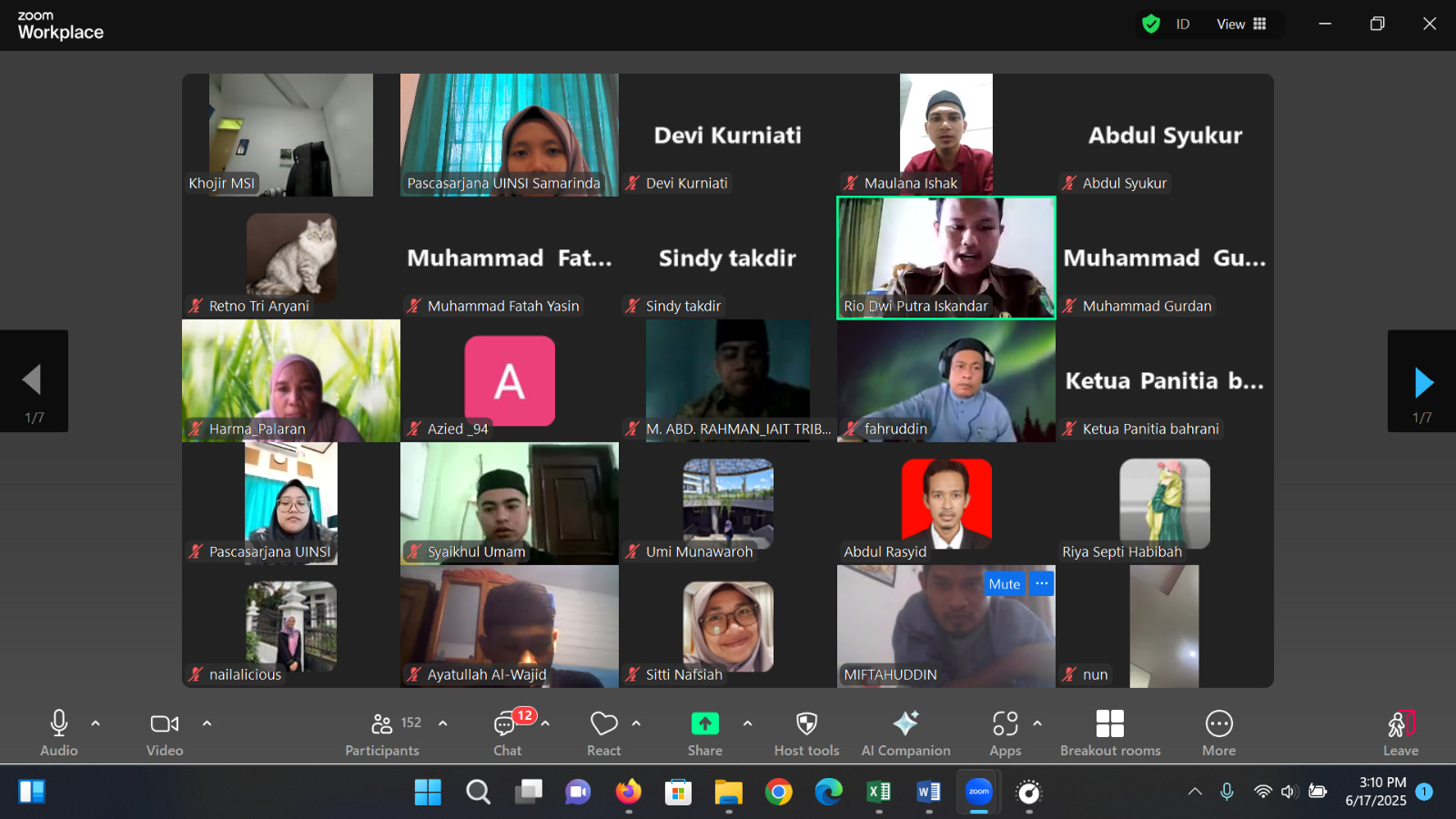The width and height of the screenshot is (1456, 819).
Task: Expand the Participants options arrow
Action: (443, 723)
